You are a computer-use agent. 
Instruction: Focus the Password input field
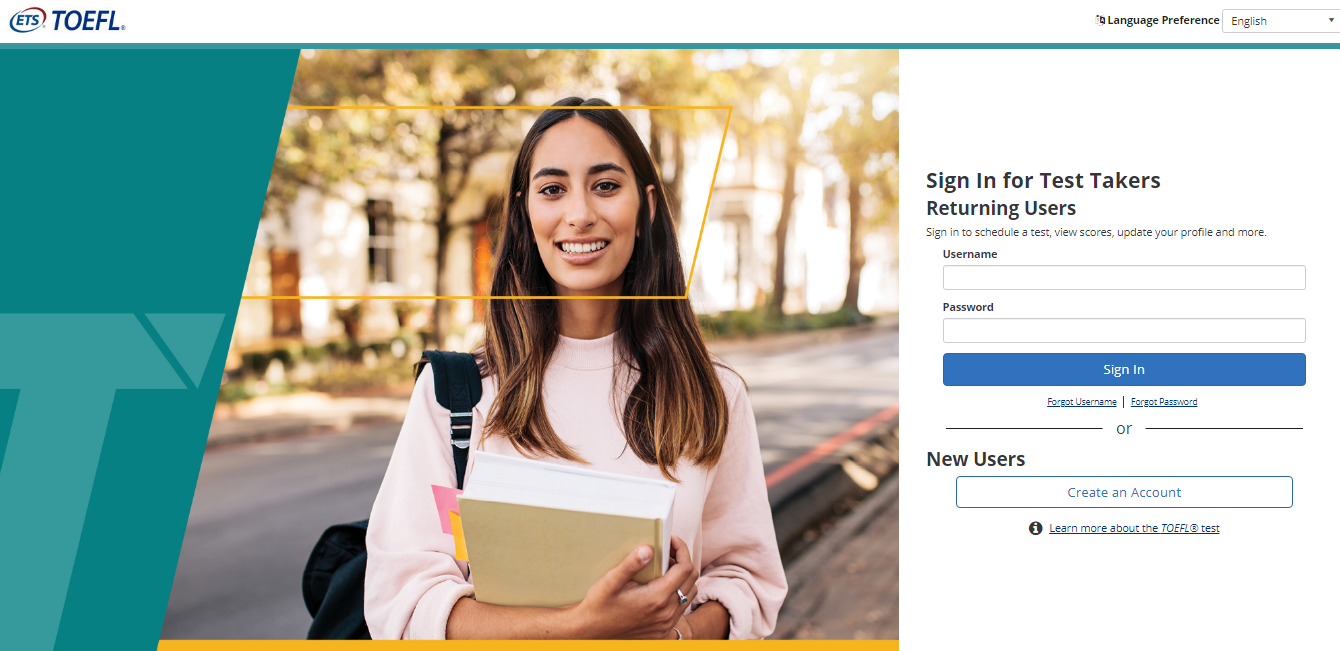[1124, 330]
